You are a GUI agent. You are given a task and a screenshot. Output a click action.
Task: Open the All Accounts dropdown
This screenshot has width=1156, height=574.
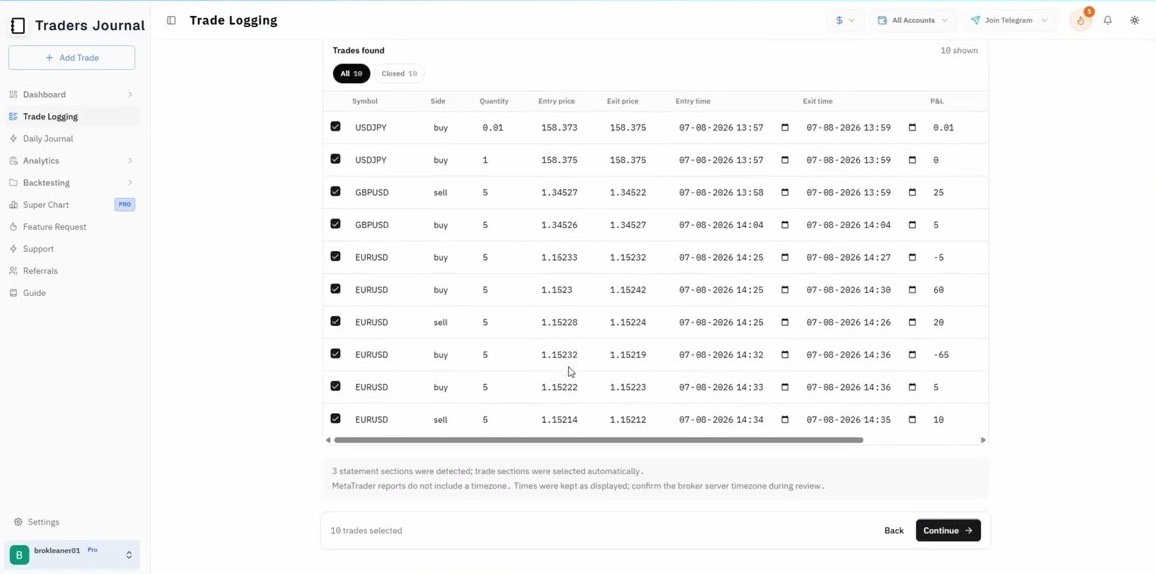pos(913,21)
